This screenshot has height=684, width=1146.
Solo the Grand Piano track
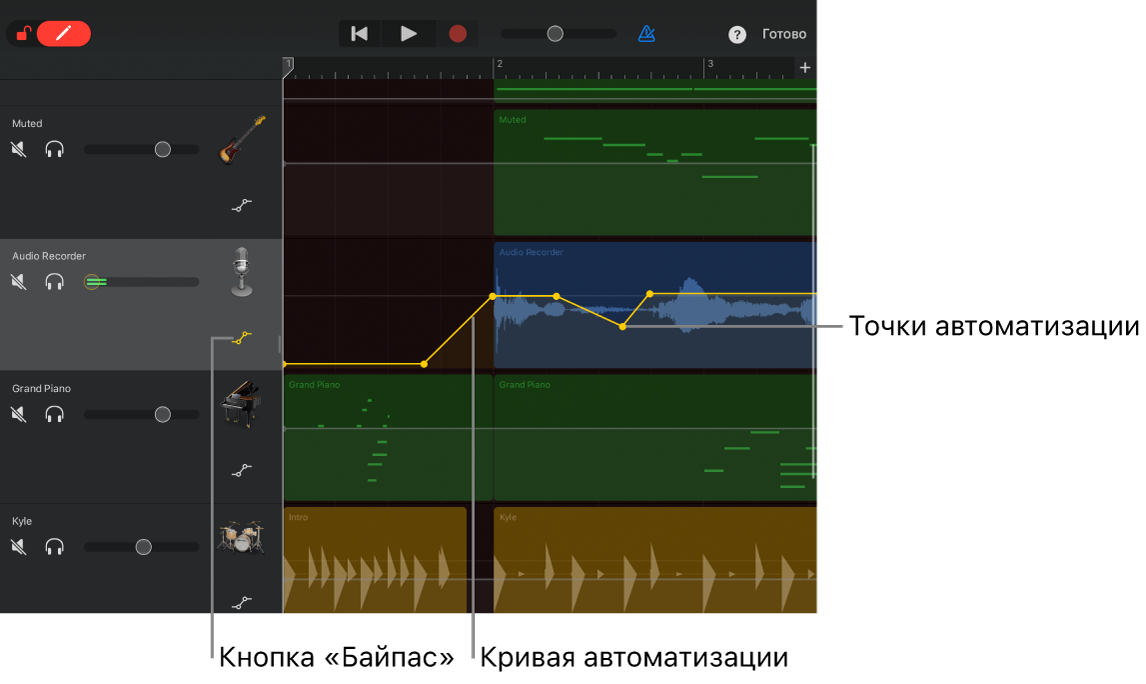coord(54,414)
